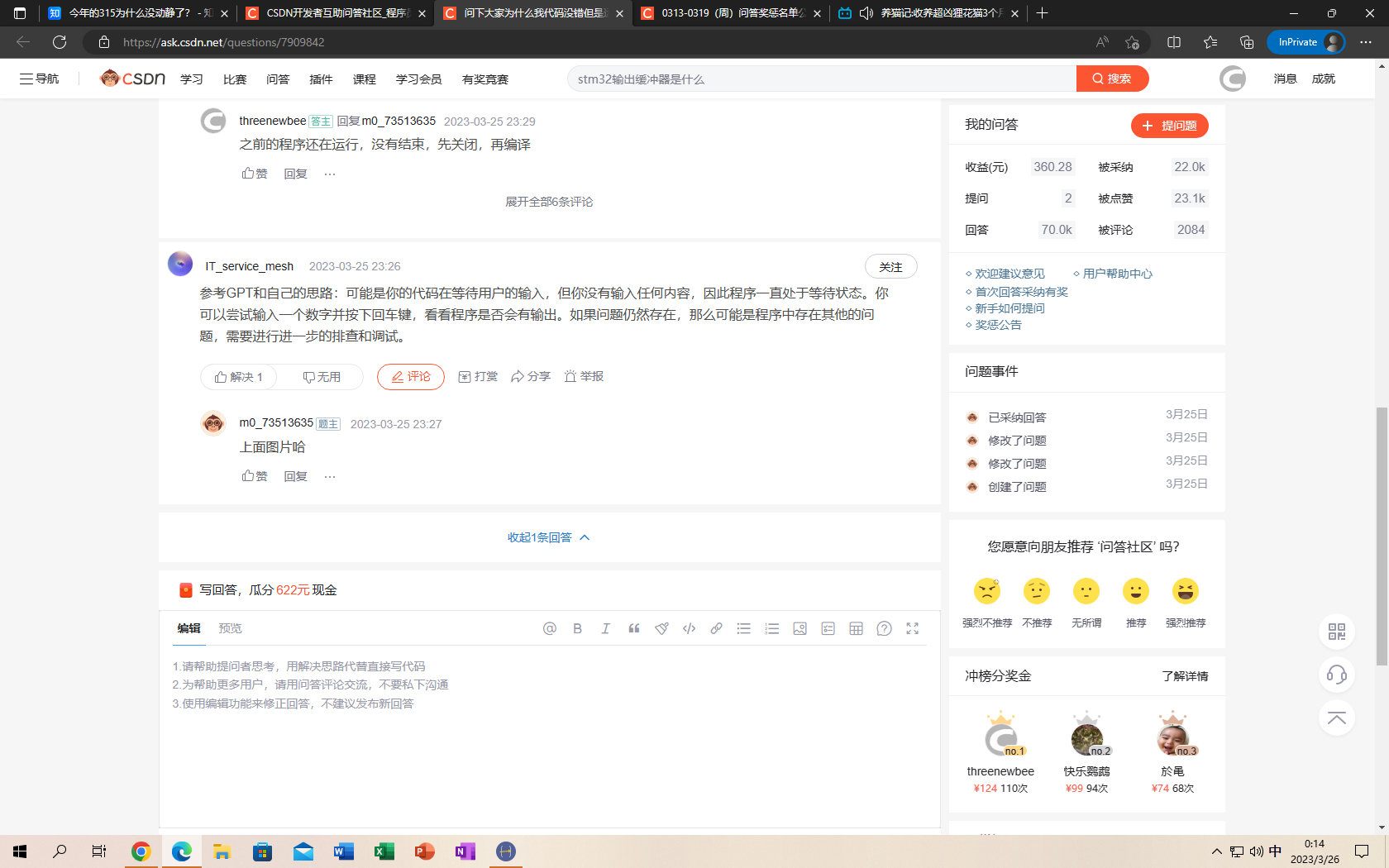Select the 强烈不推荐 angry face
Image resolution: width=1389 pixels, height=868 pixels.
[x=987, y=591]
